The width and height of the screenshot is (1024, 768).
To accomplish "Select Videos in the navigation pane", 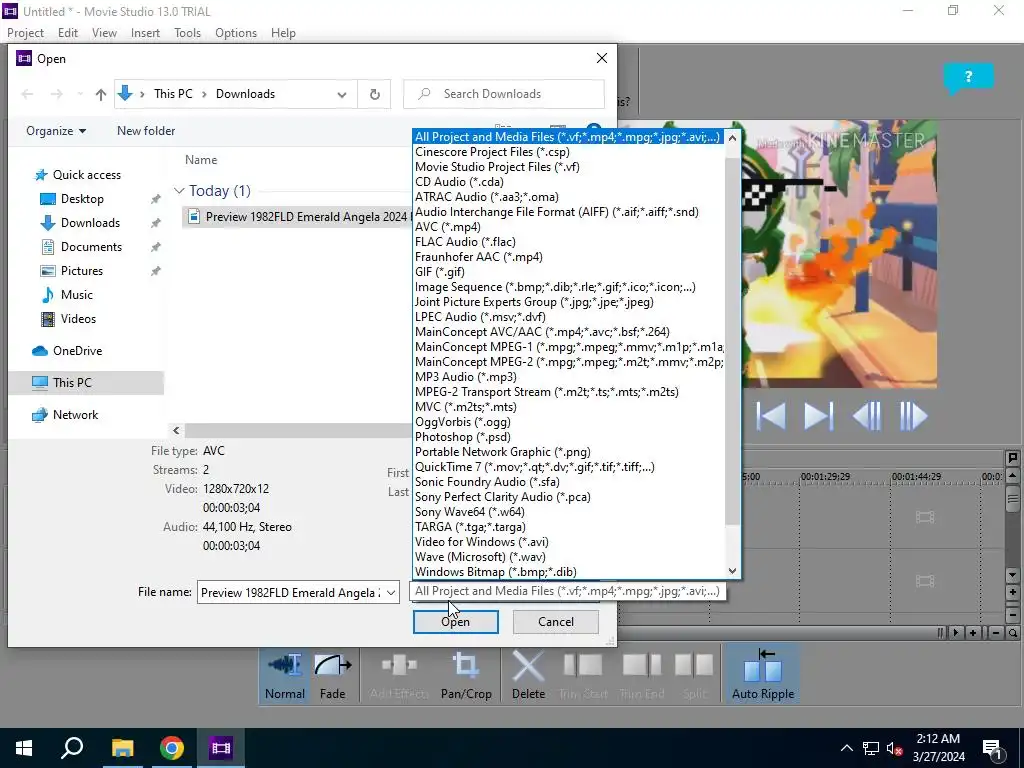I will pos(78,319).
